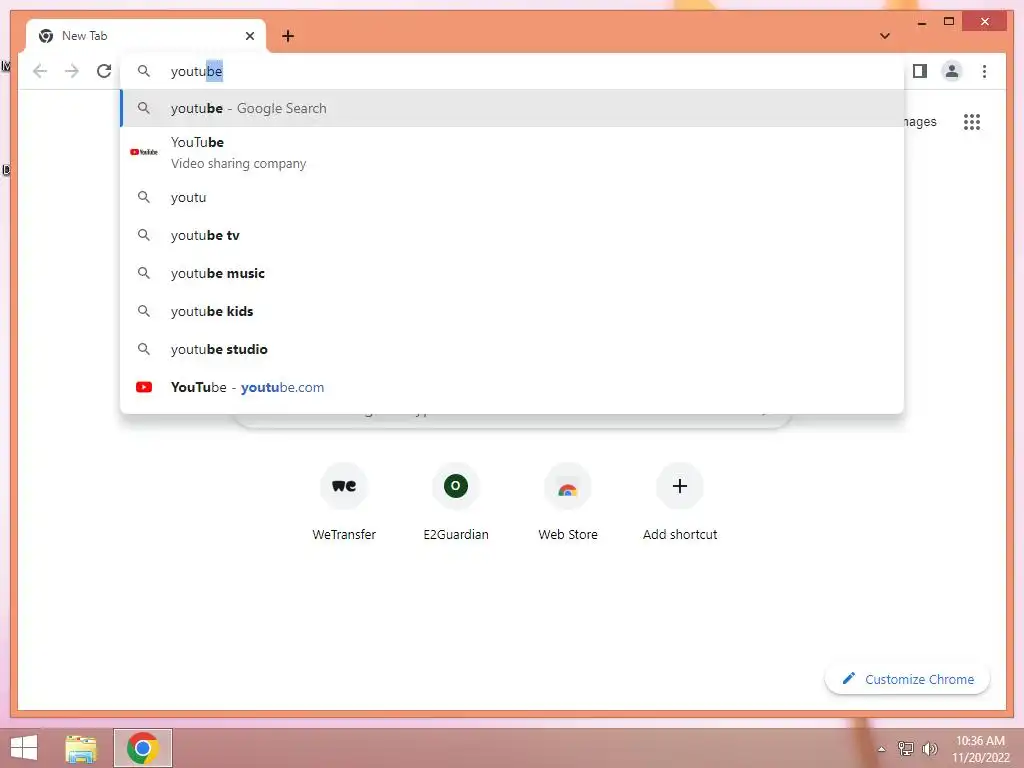Click the YouTube logo in entity suggestion
Image resolution: width=1024 pixels, height=768 pixels.
click(x=144, y=152)
